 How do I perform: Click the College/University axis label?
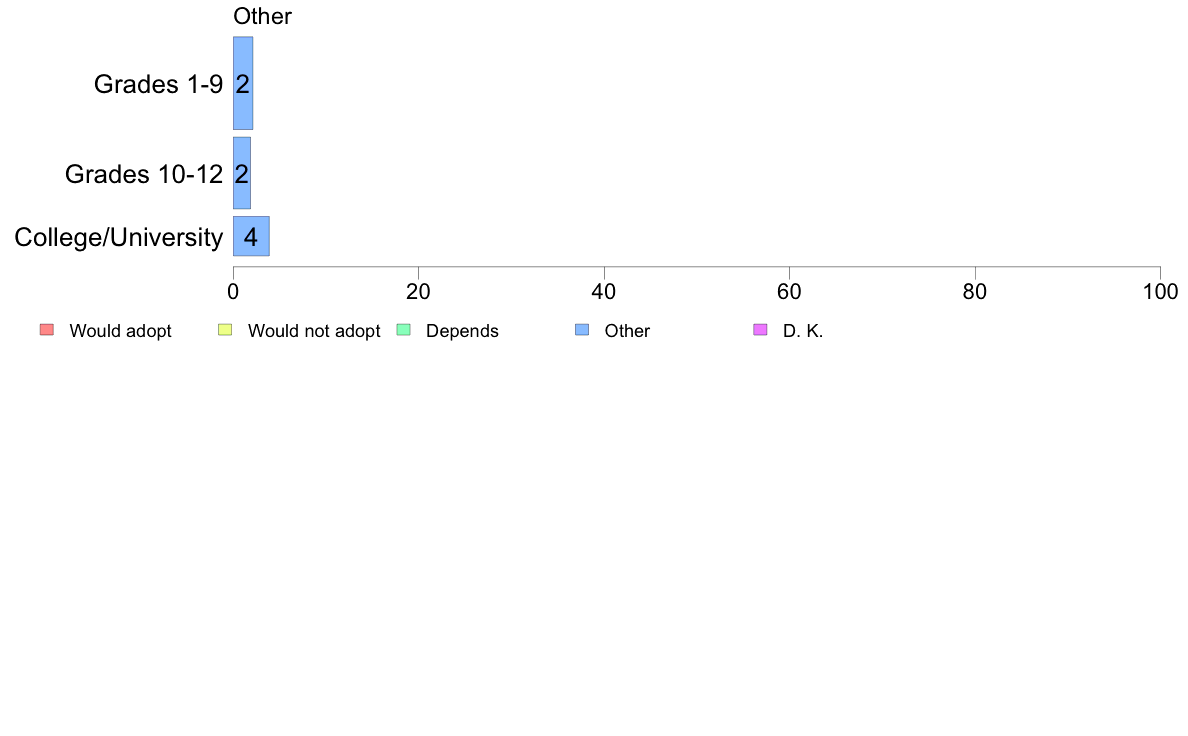(119, 237)
